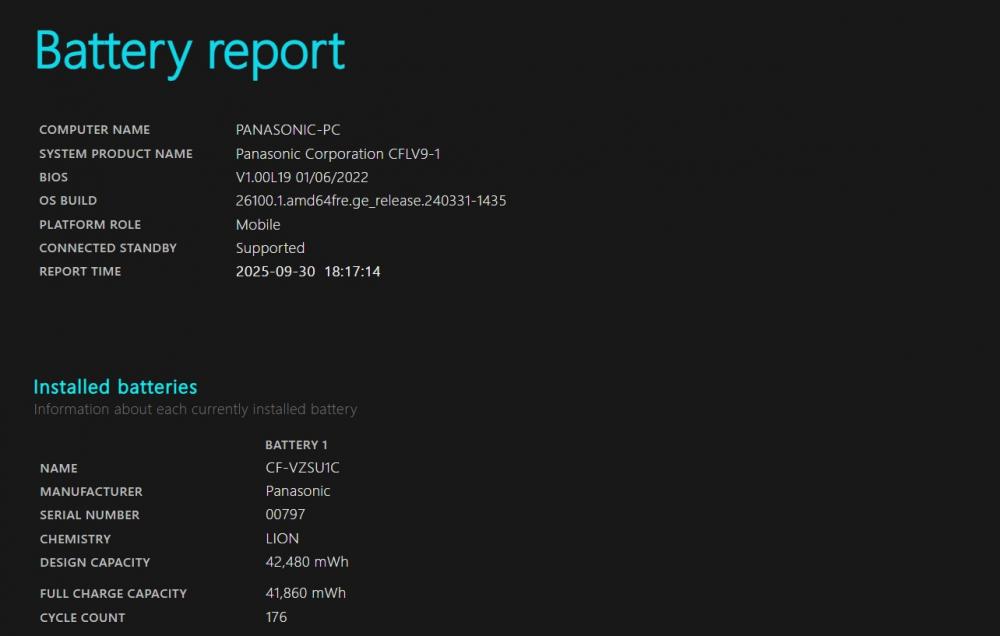
Task: Select the CHEMISTRY row label
Action: 75,539
